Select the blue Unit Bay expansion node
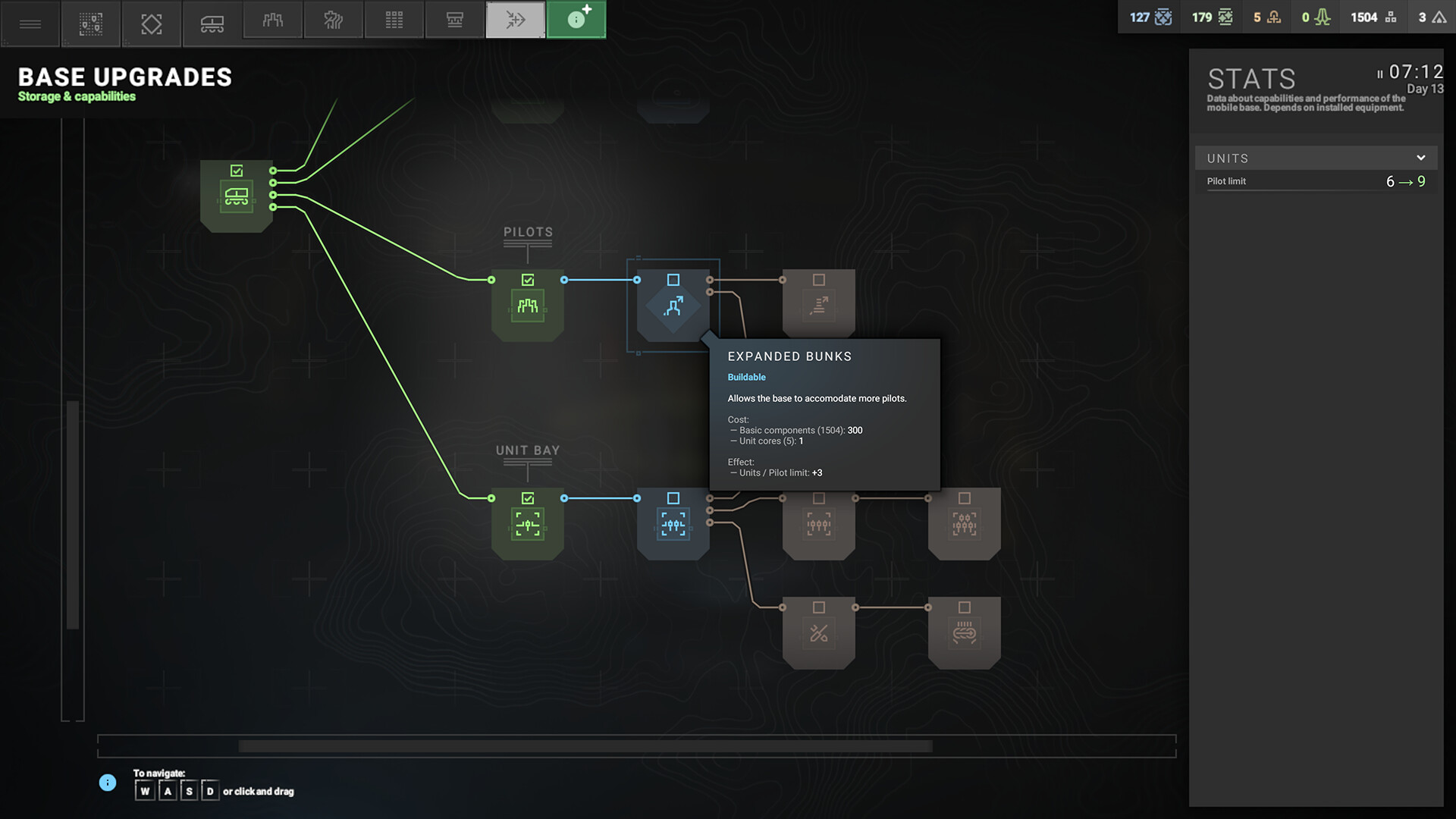The image size is (1456, 819). (673, 524)
